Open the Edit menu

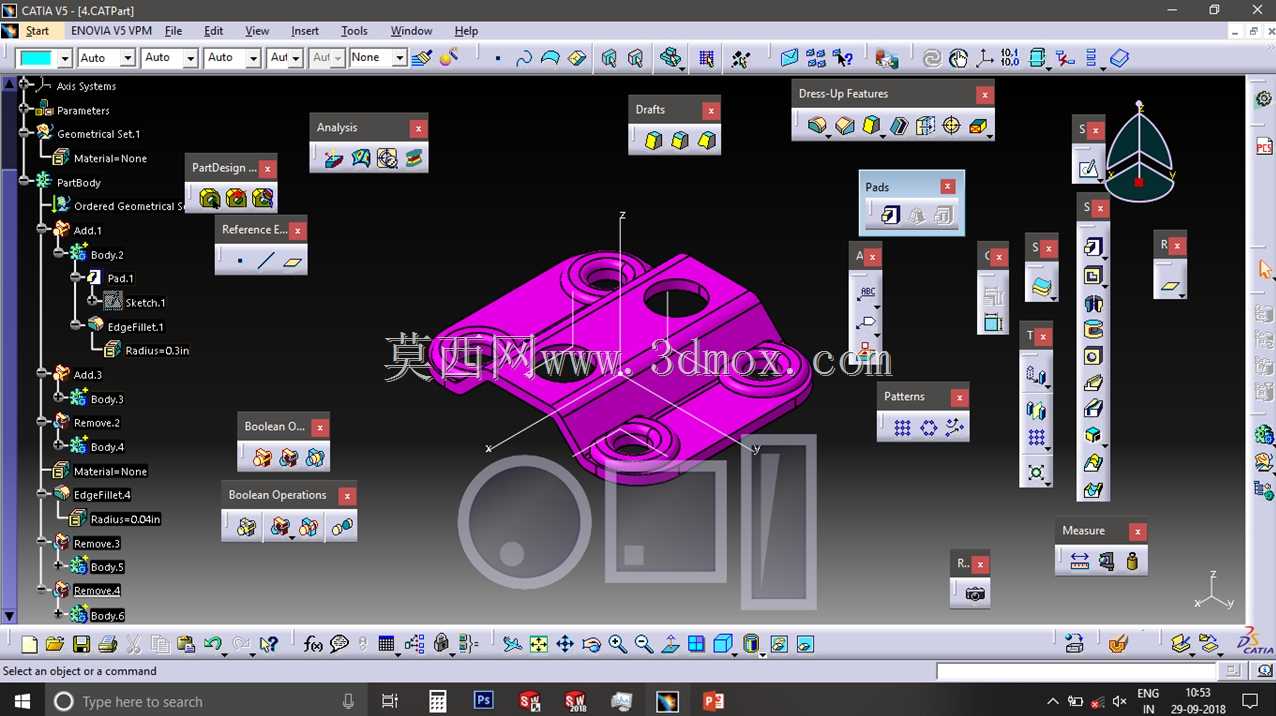click(x=214, y=31)
